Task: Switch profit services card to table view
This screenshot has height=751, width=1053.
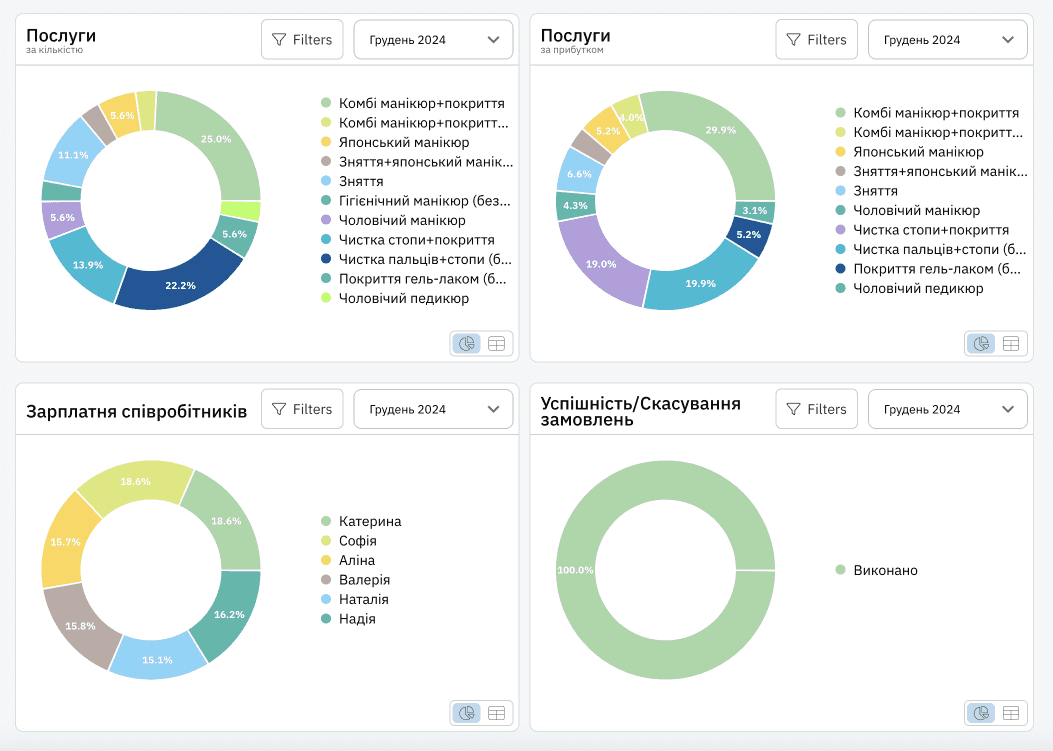Action: coord(1011,344)
